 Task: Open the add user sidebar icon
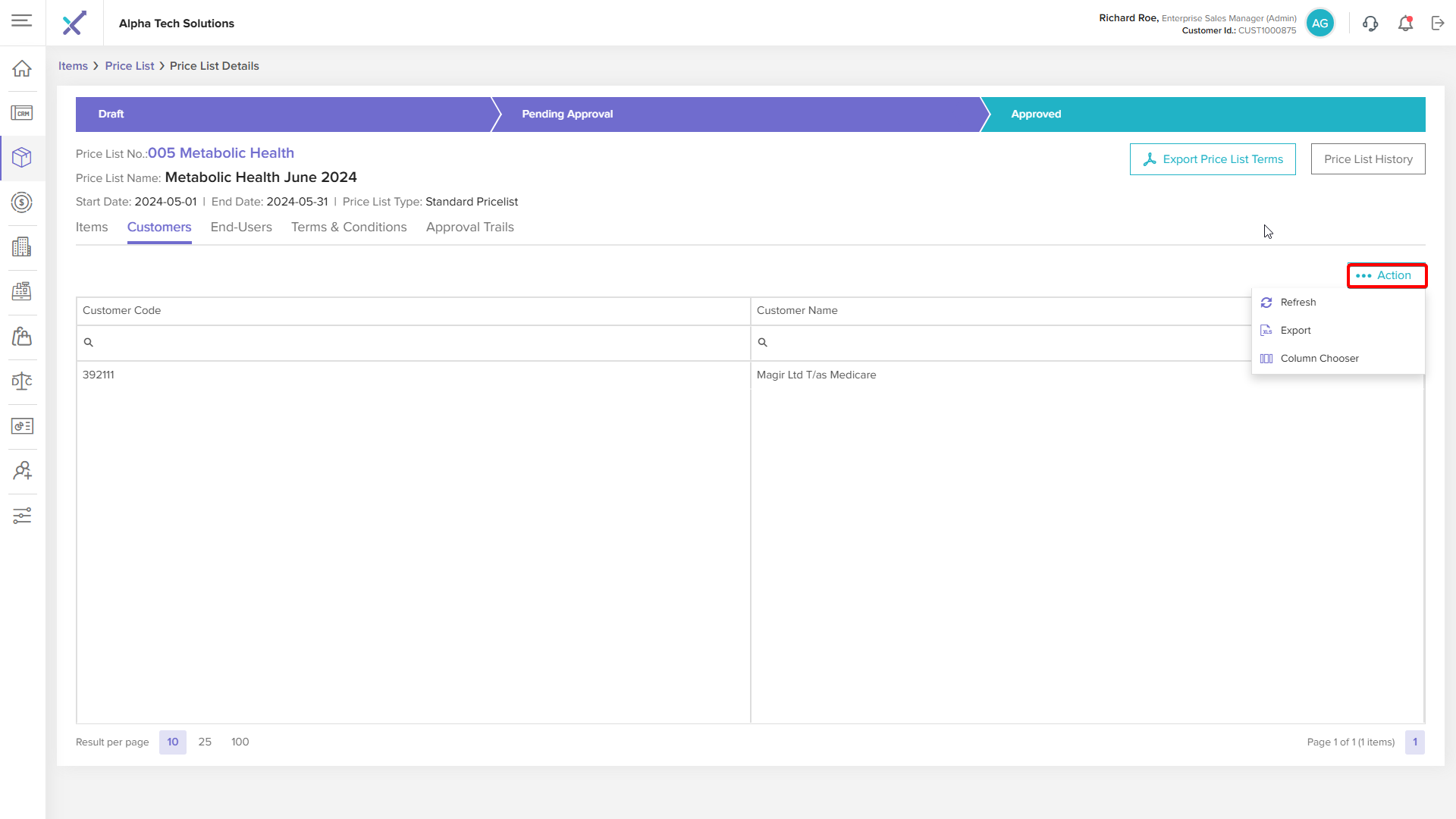22,471
